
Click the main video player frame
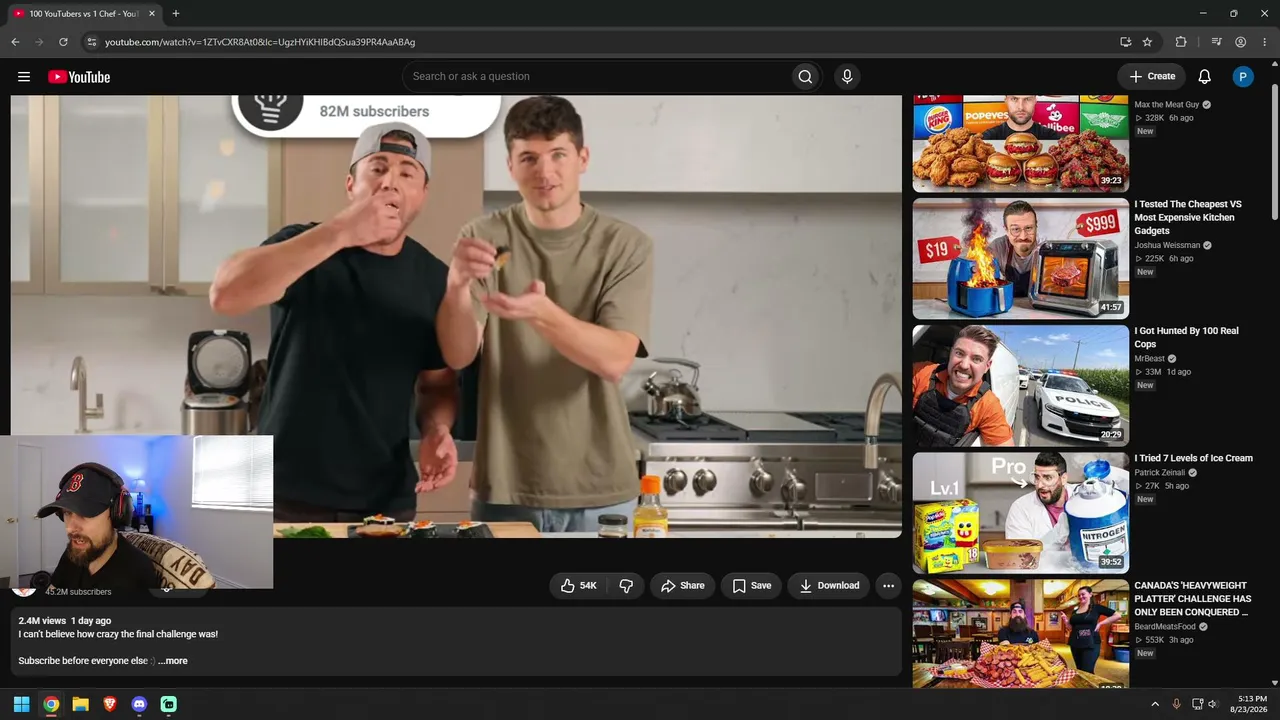coord(456,316)
